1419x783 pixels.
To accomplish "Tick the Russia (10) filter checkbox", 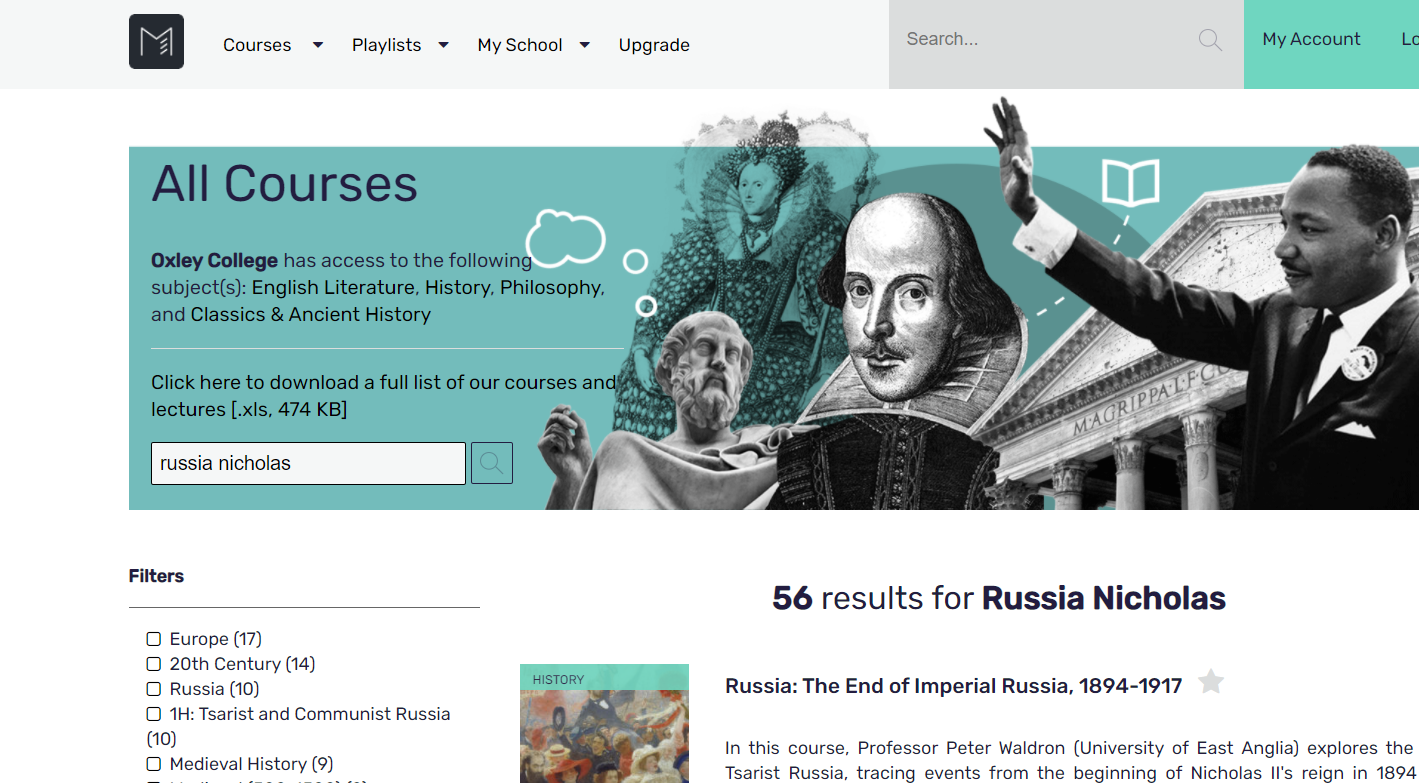I will tap(154, 689).
